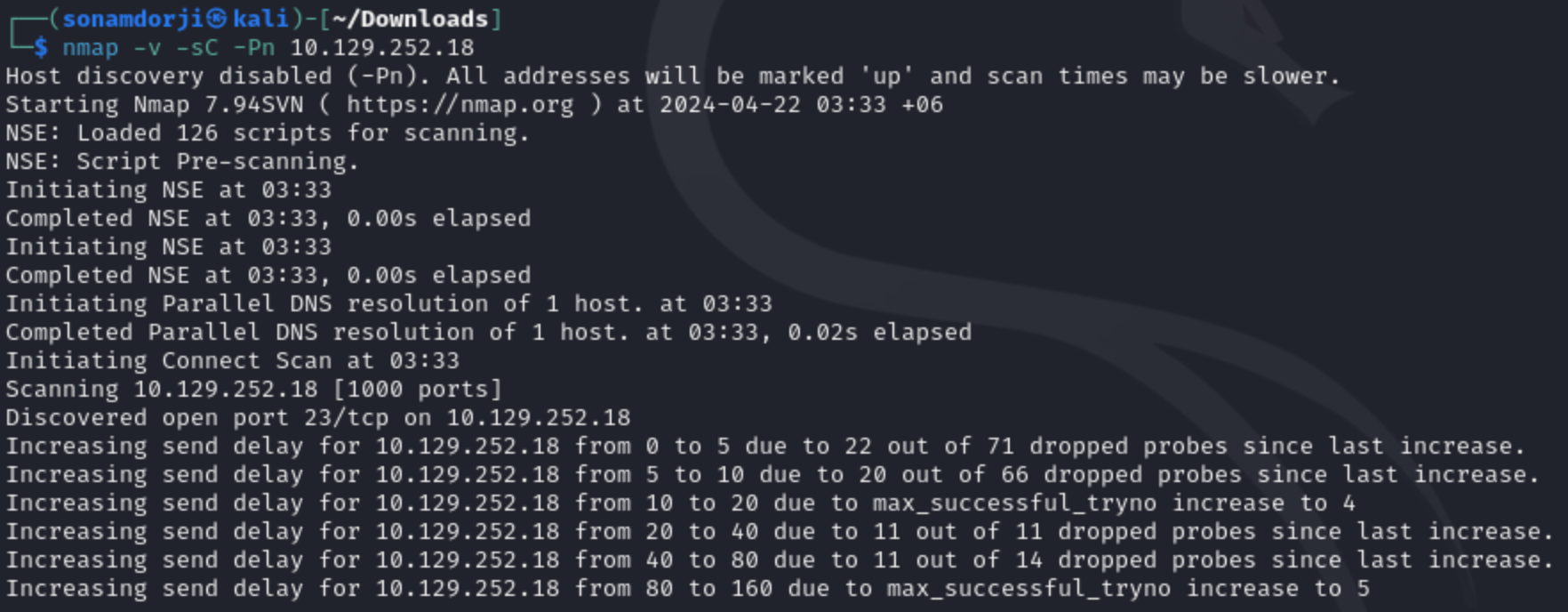Click the dollar sign prompt symbol
The height and width of the screenshot is (612, 1568).
tap(41, 47)
